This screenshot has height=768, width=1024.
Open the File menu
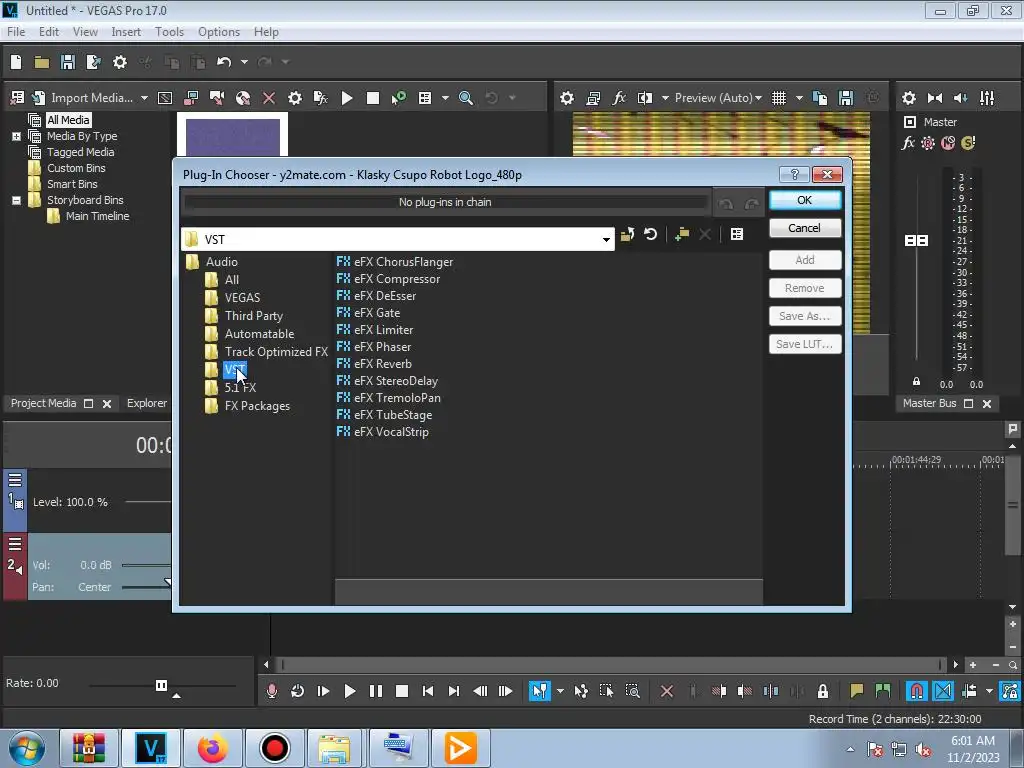[16, 32]
